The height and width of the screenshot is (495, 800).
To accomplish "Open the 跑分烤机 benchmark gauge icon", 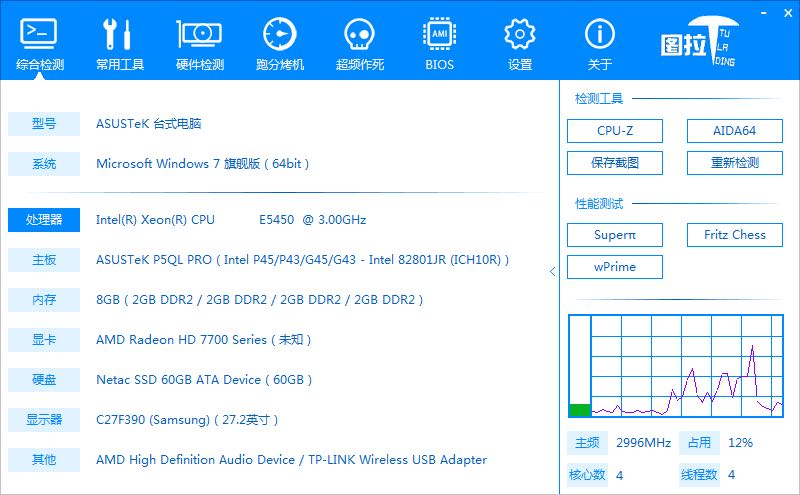I will click(x=280, y=34).
